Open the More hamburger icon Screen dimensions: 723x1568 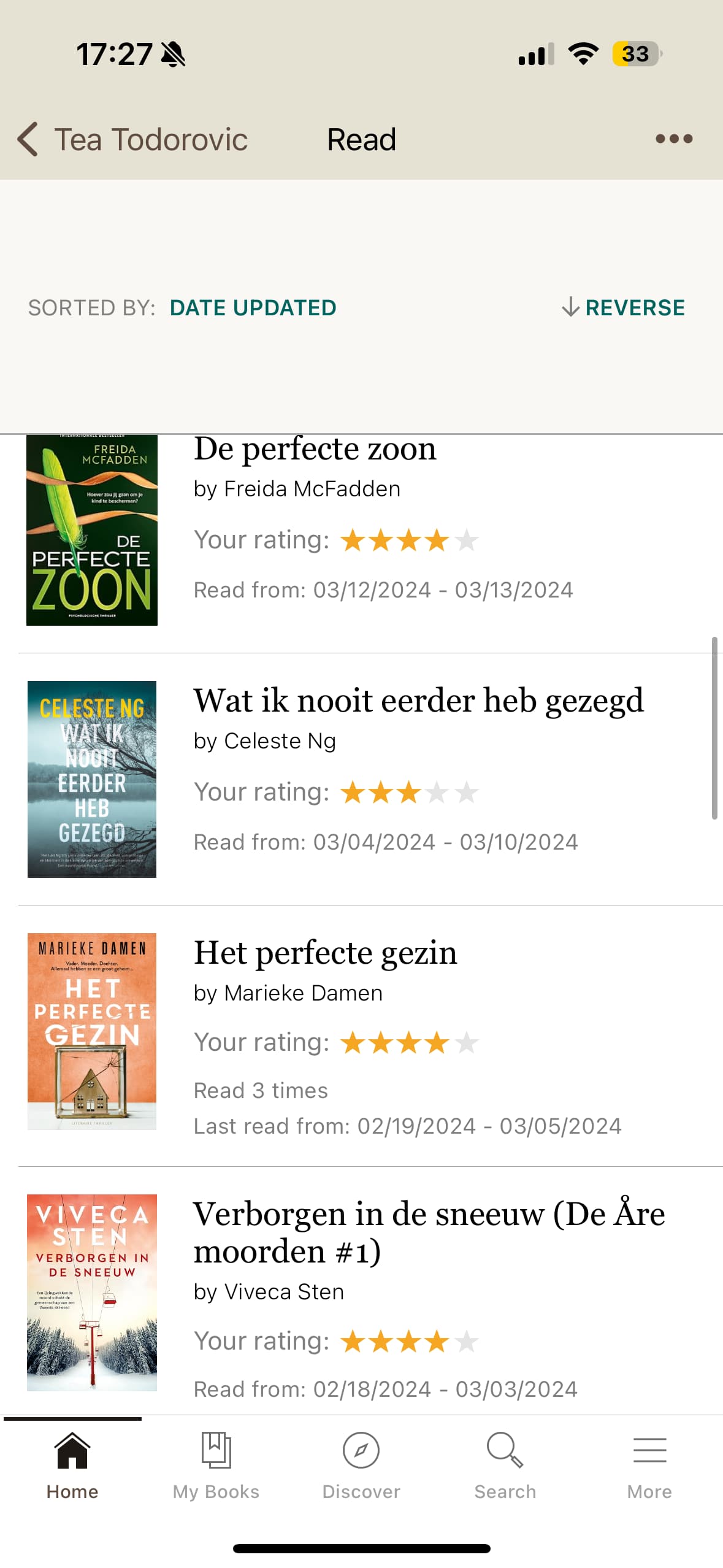[x=649, y=1450]
